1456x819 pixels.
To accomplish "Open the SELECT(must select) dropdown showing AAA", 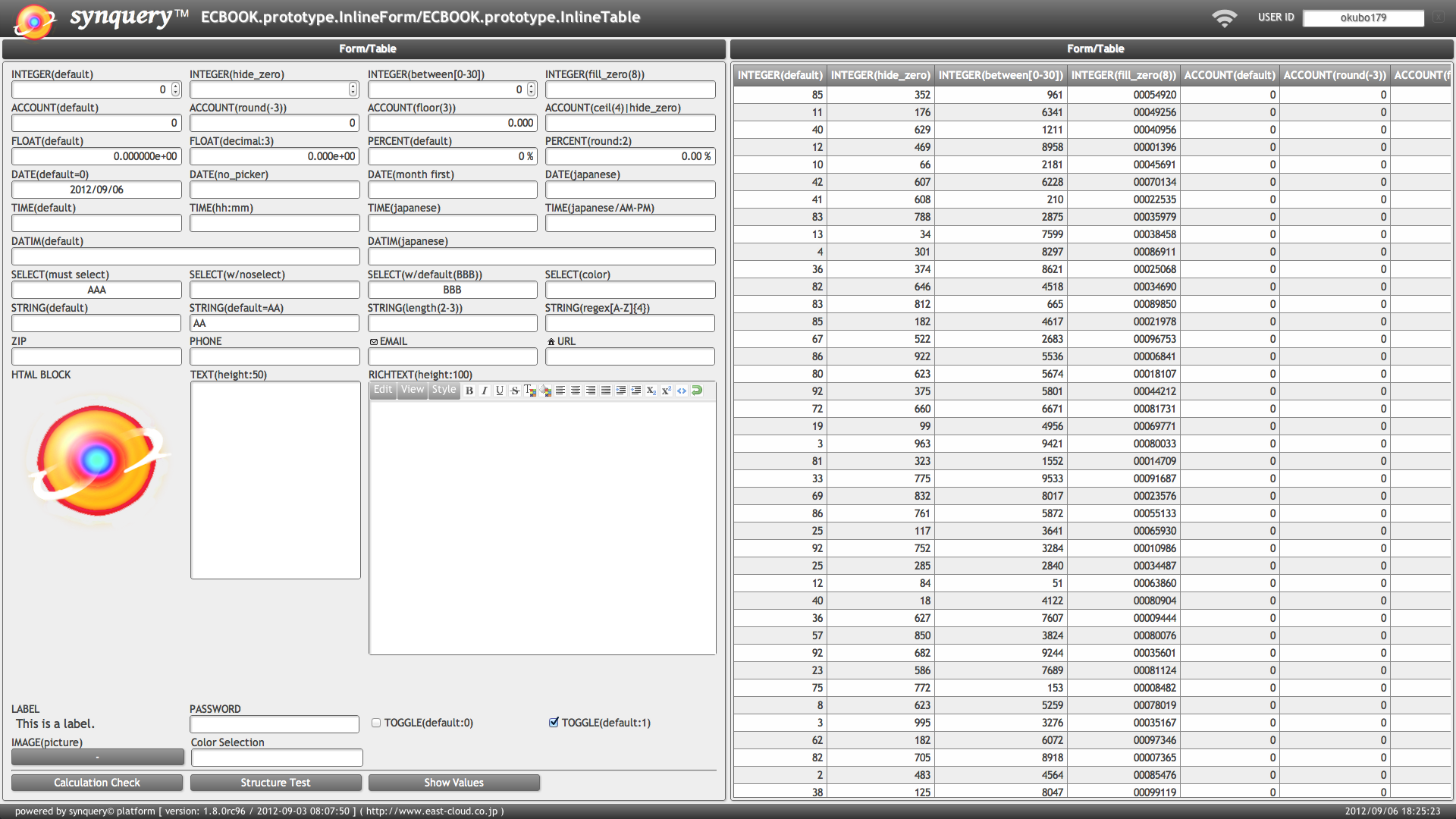I will (x=96, y=290).
